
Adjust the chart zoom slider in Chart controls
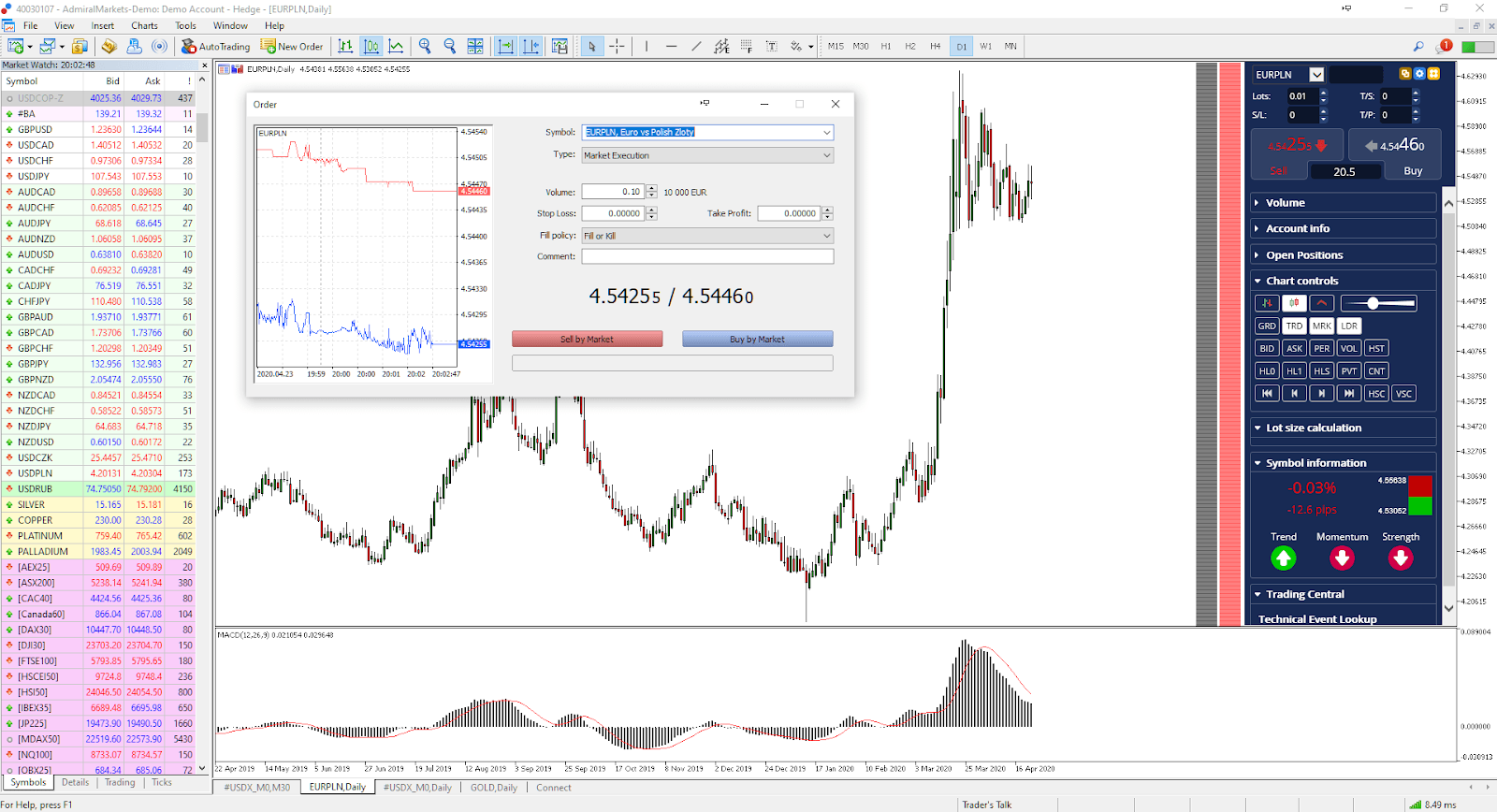[1378, 303]
